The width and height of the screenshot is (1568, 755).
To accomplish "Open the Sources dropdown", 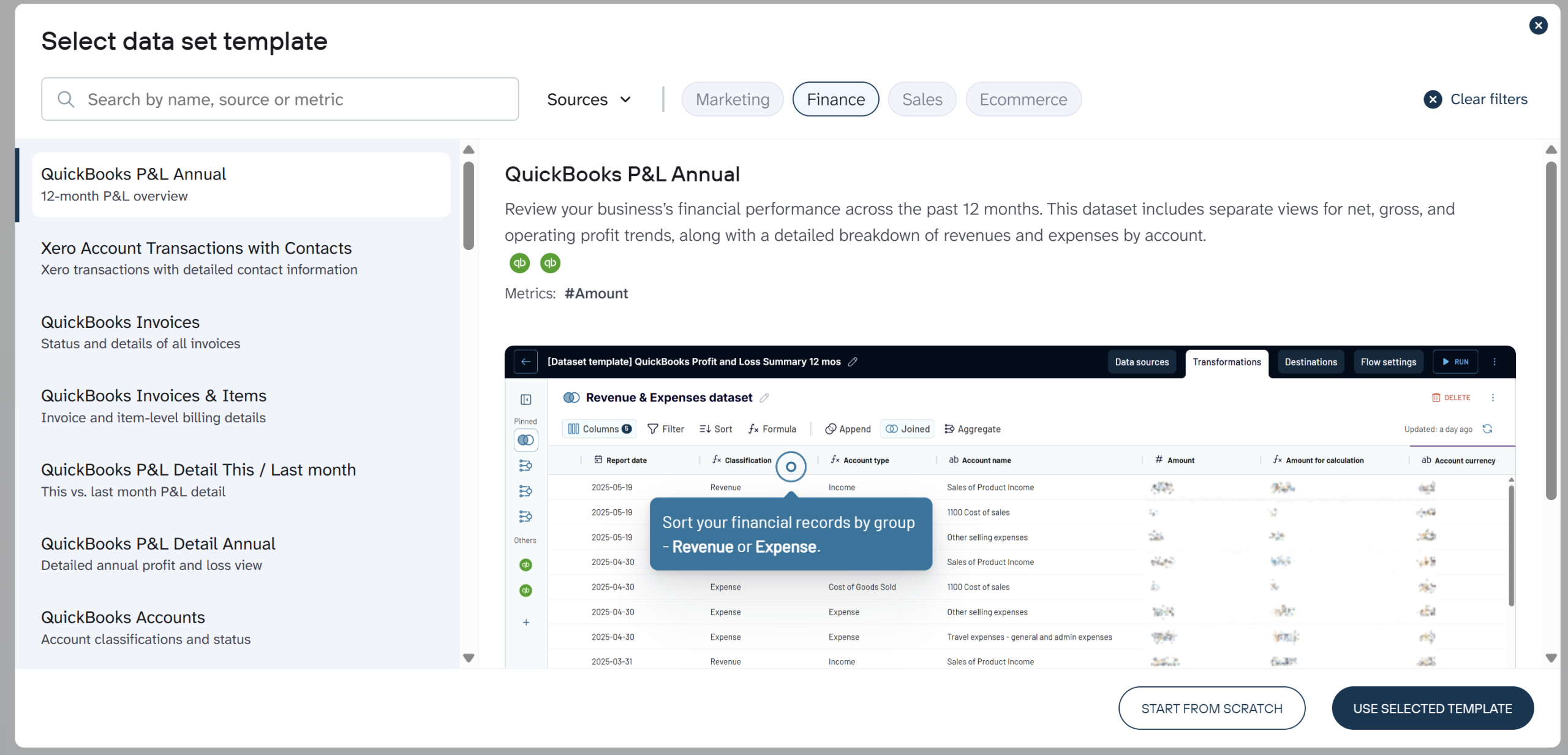I will coord(589,99).
